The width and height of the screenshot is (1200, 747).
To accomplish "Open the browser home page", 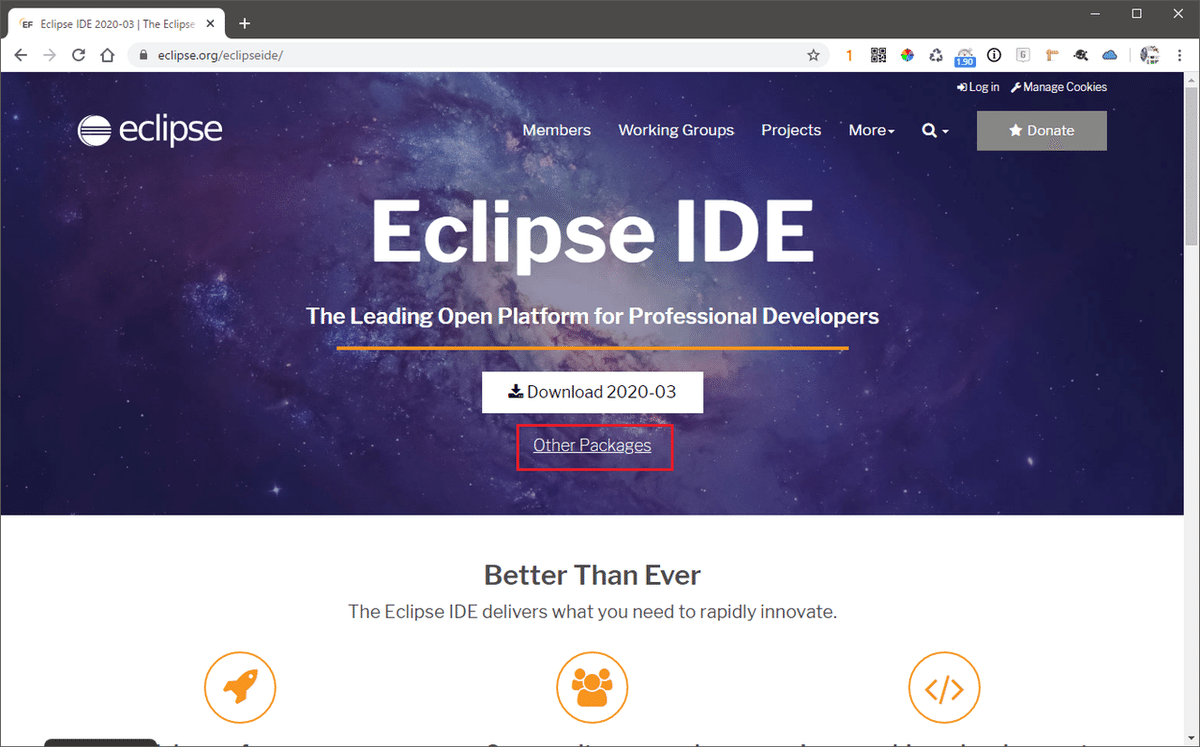I will (108, 55).
